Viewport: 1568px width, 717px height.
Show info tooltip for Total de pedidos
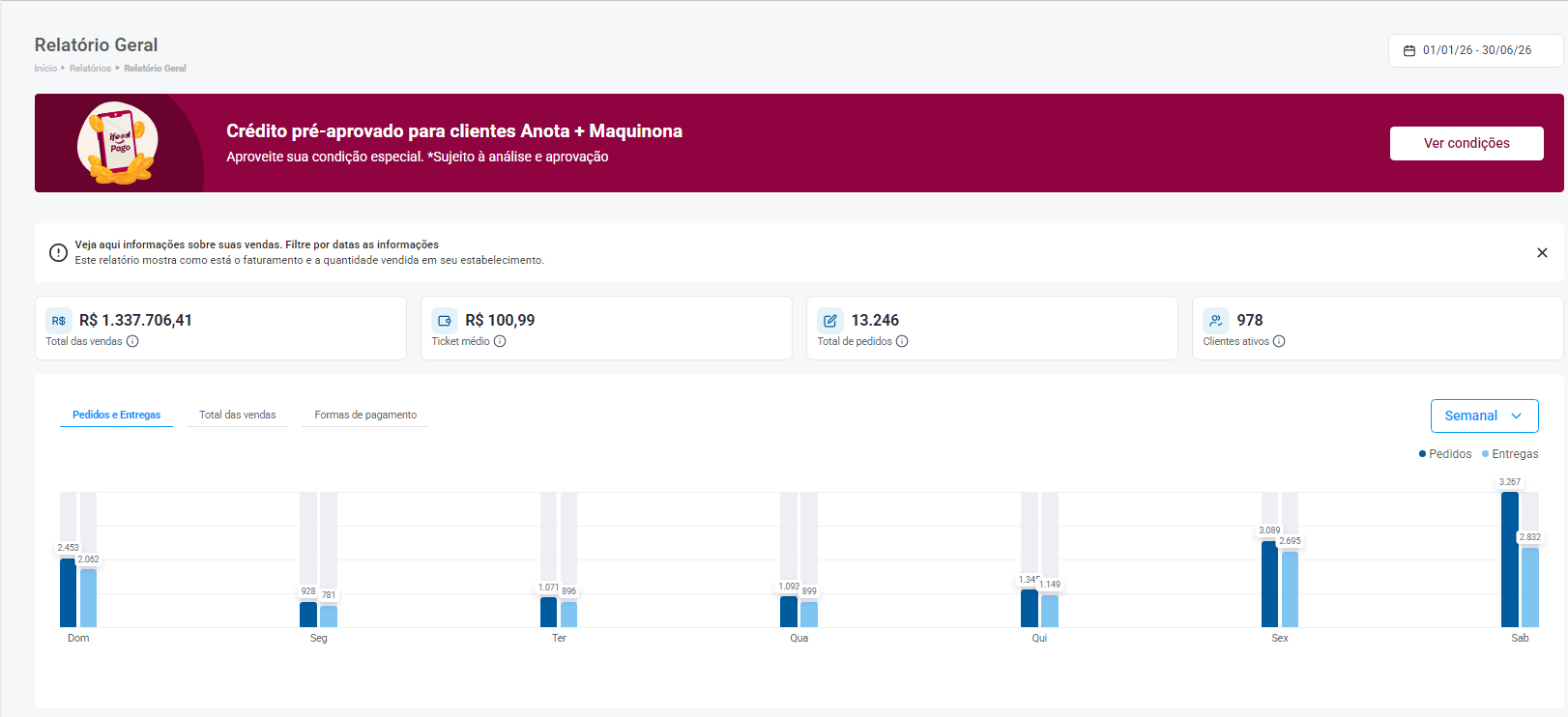click(902, 341)
